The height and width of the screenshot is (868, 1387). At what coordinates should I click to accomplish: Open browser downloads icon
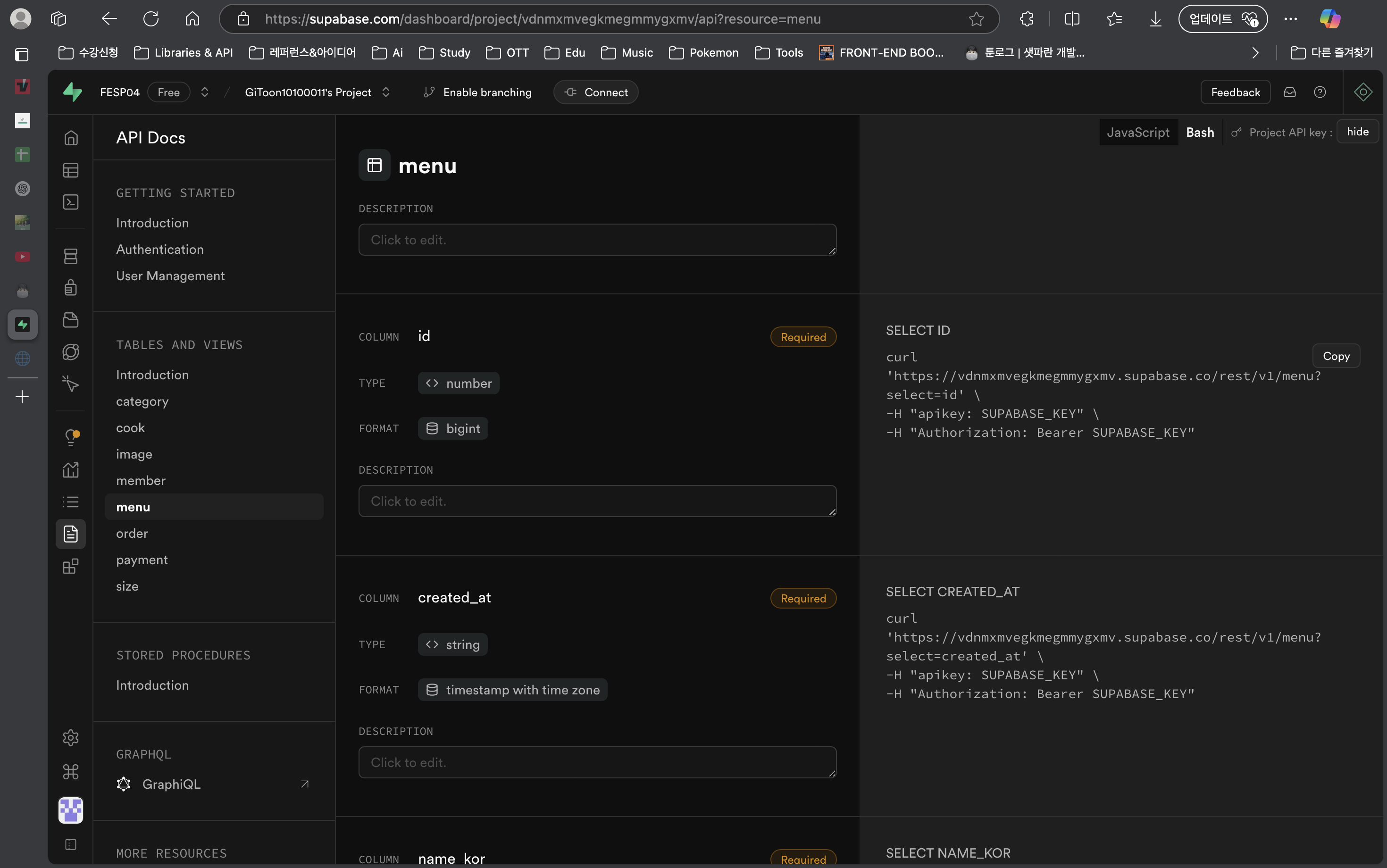1156,19
